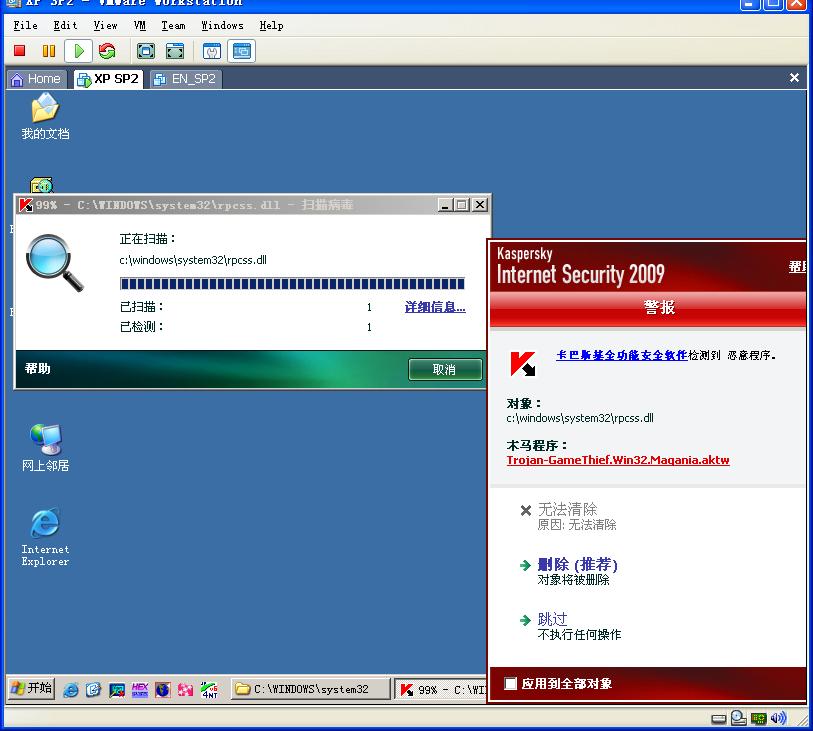Click the Kaspersky K logo in alert panel
Screen dimensions: 813x731
tap(523, 364)
